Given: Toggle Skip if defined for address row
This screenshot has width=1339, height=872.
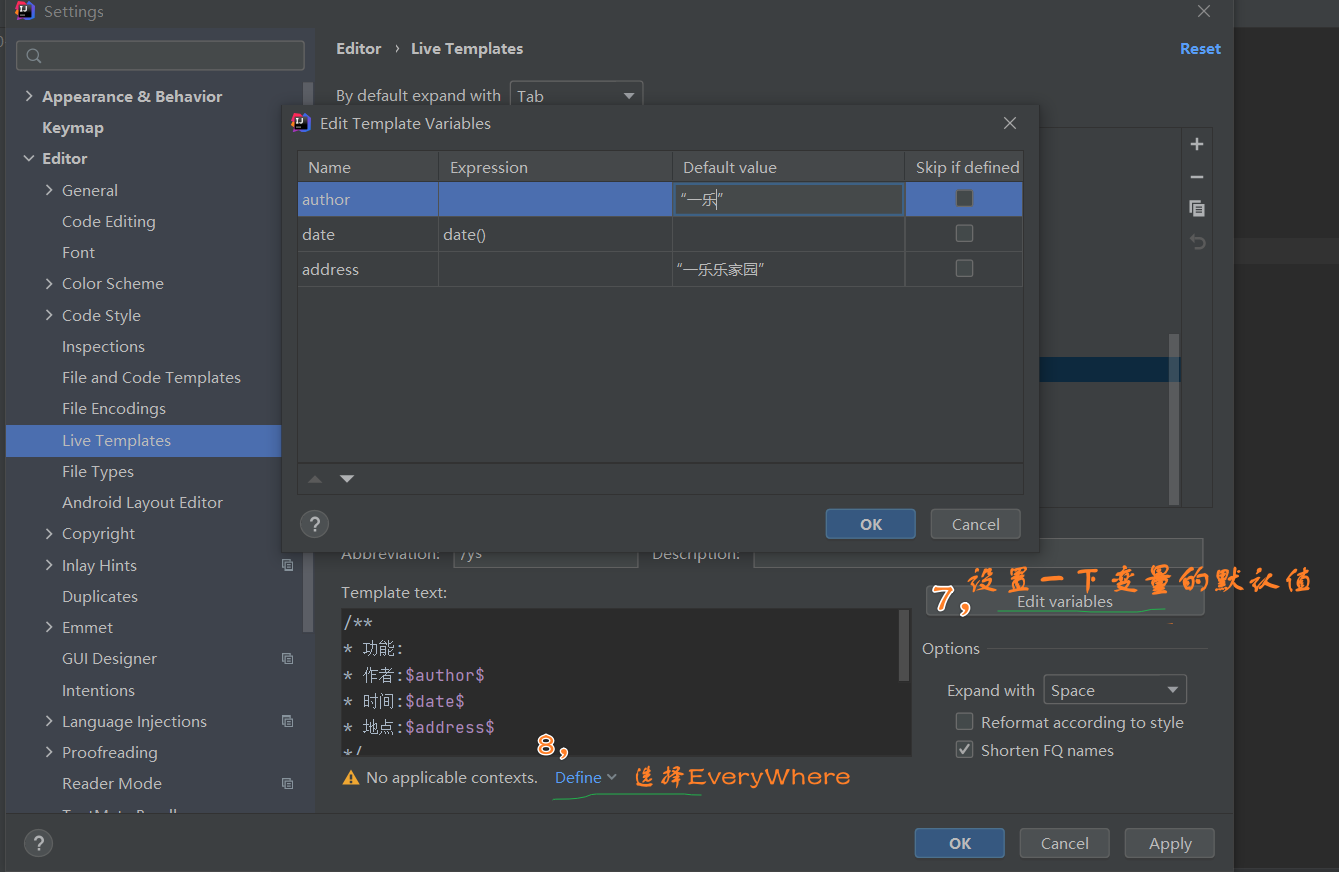Looking at the screenshot, I should pyautogui.click(x=964, y=268).
